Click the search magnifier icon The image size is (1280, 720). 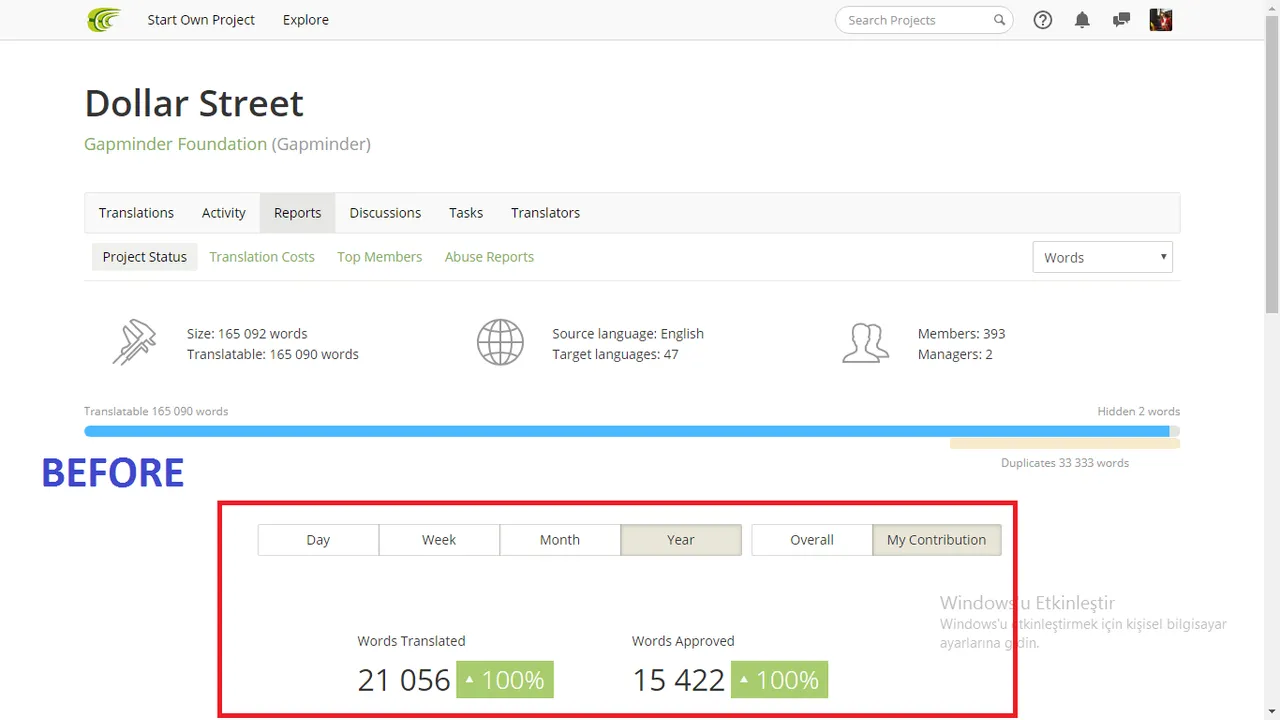(x=999, y=20)
